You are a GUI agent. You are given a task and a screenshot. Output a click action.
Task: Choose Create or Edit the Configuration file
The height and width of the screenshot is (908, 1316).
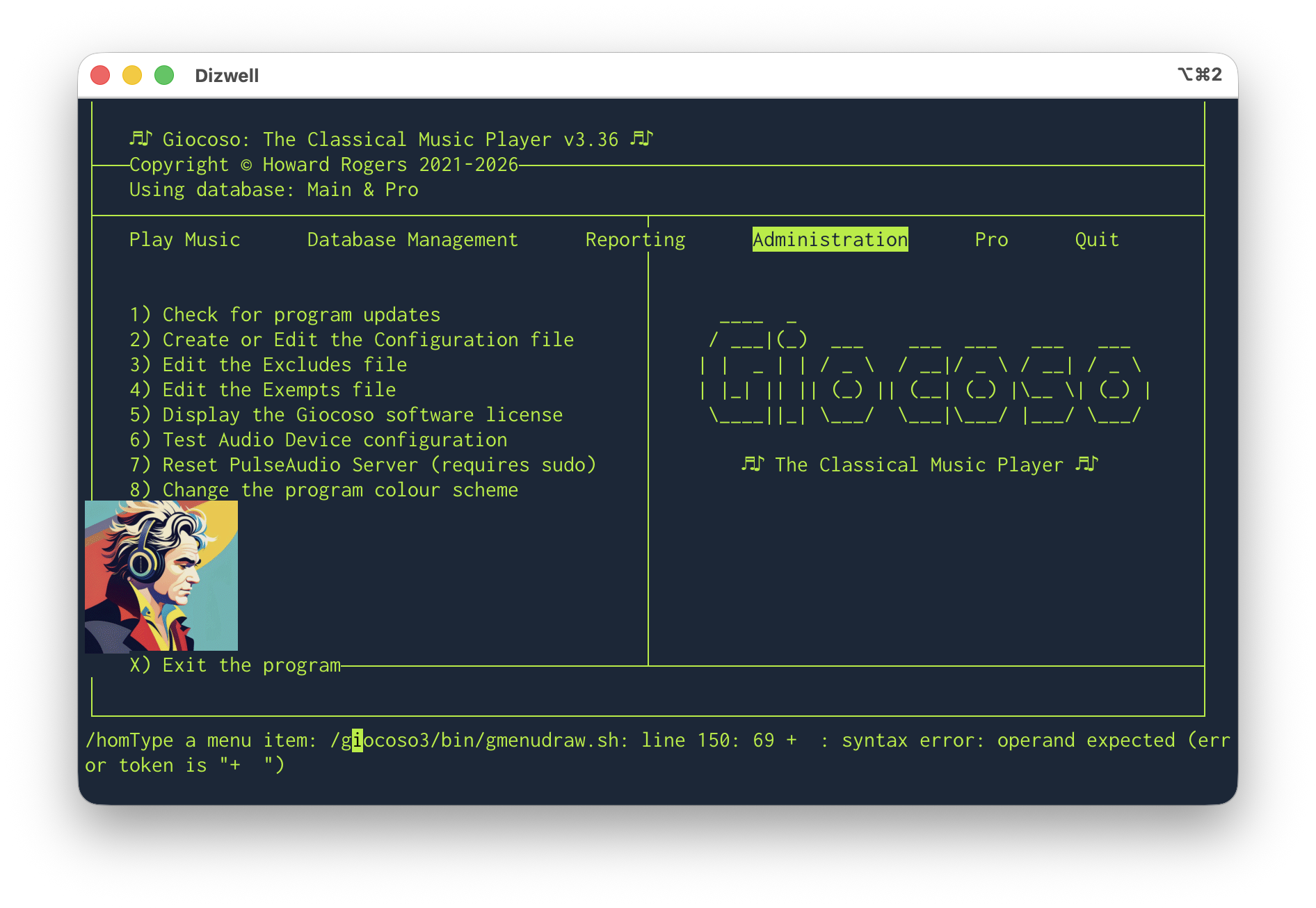(x=352, y=340)
